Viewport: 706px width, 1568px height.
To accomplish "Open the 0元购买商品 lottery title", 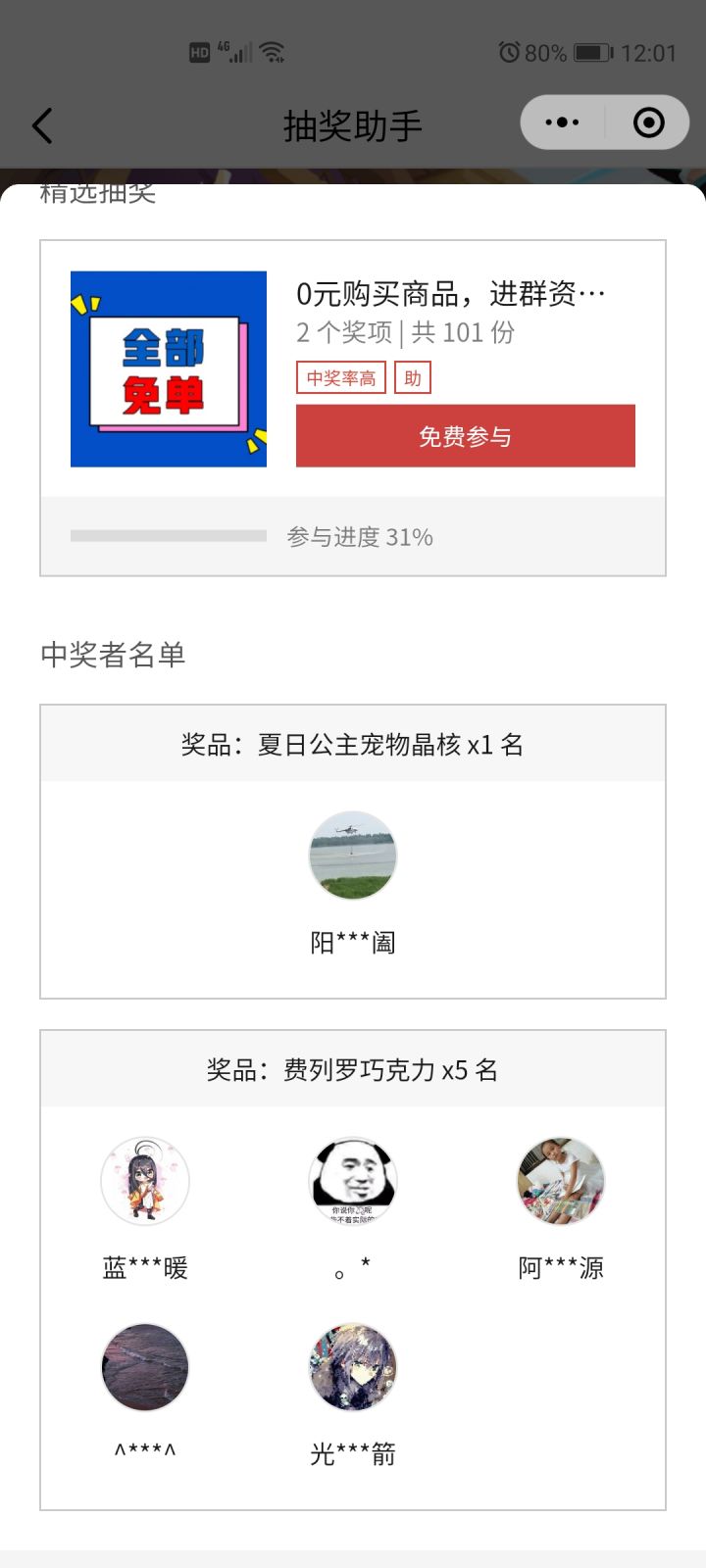I will 451,293.
